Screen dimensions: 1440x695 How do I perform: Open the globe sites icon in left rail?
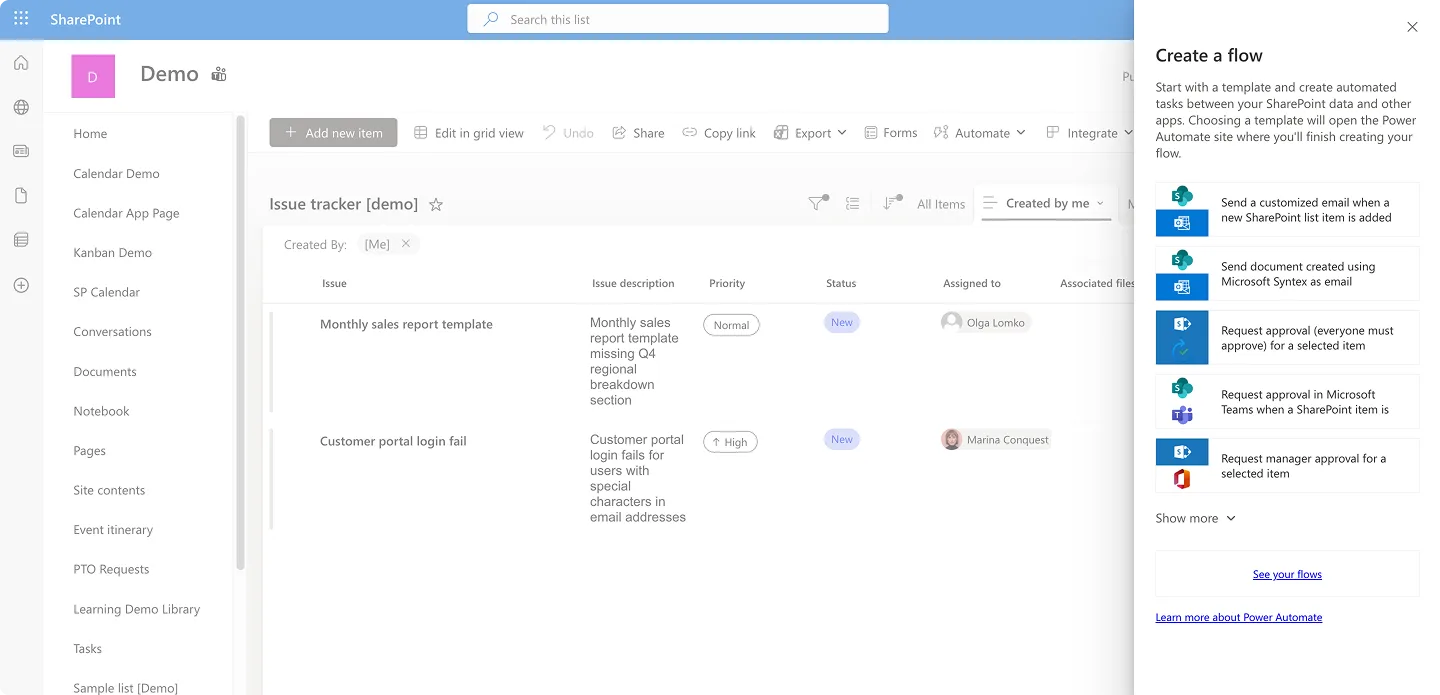click(21, 108)
